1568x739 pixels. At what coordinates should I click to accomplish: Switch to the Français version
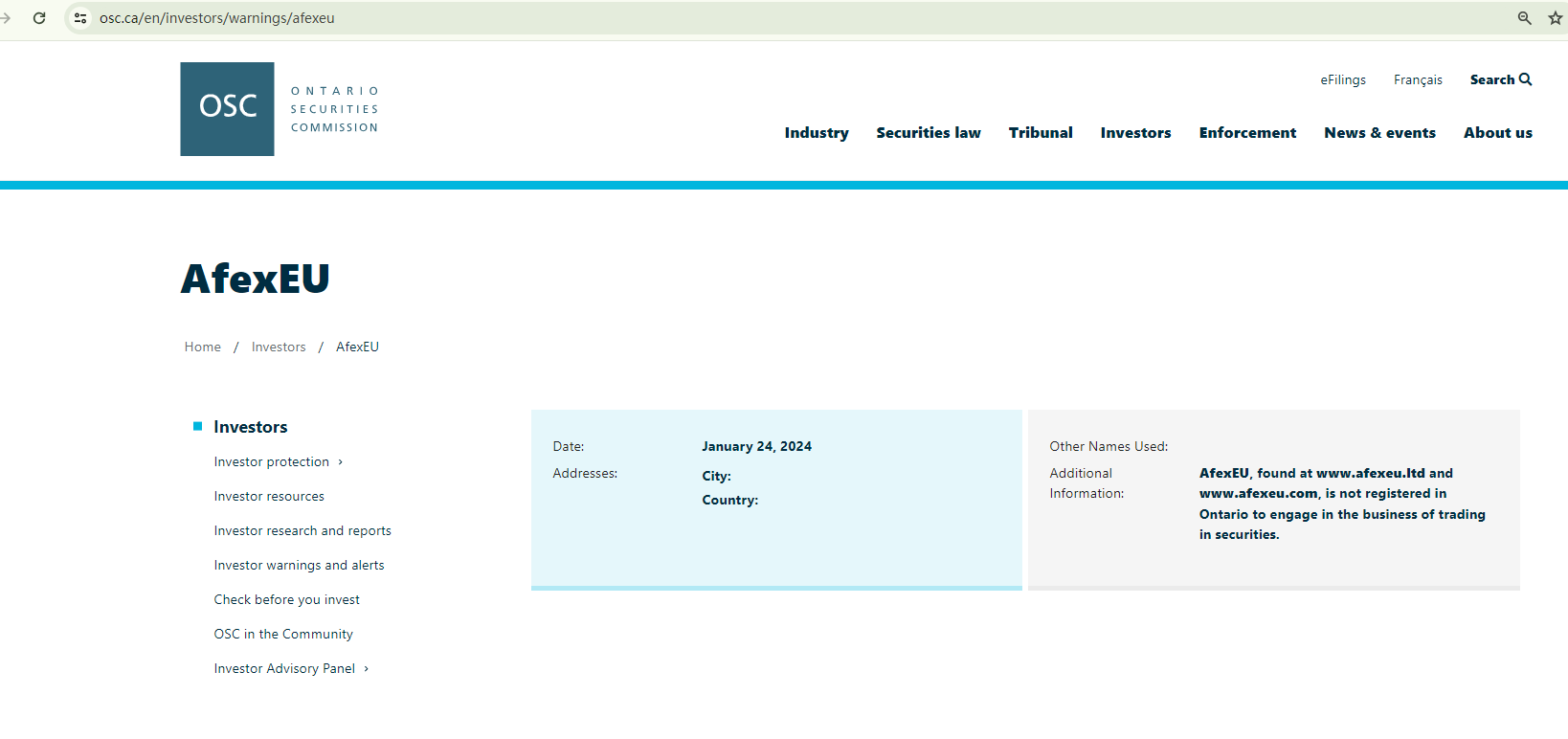(x=1417, y=79)
